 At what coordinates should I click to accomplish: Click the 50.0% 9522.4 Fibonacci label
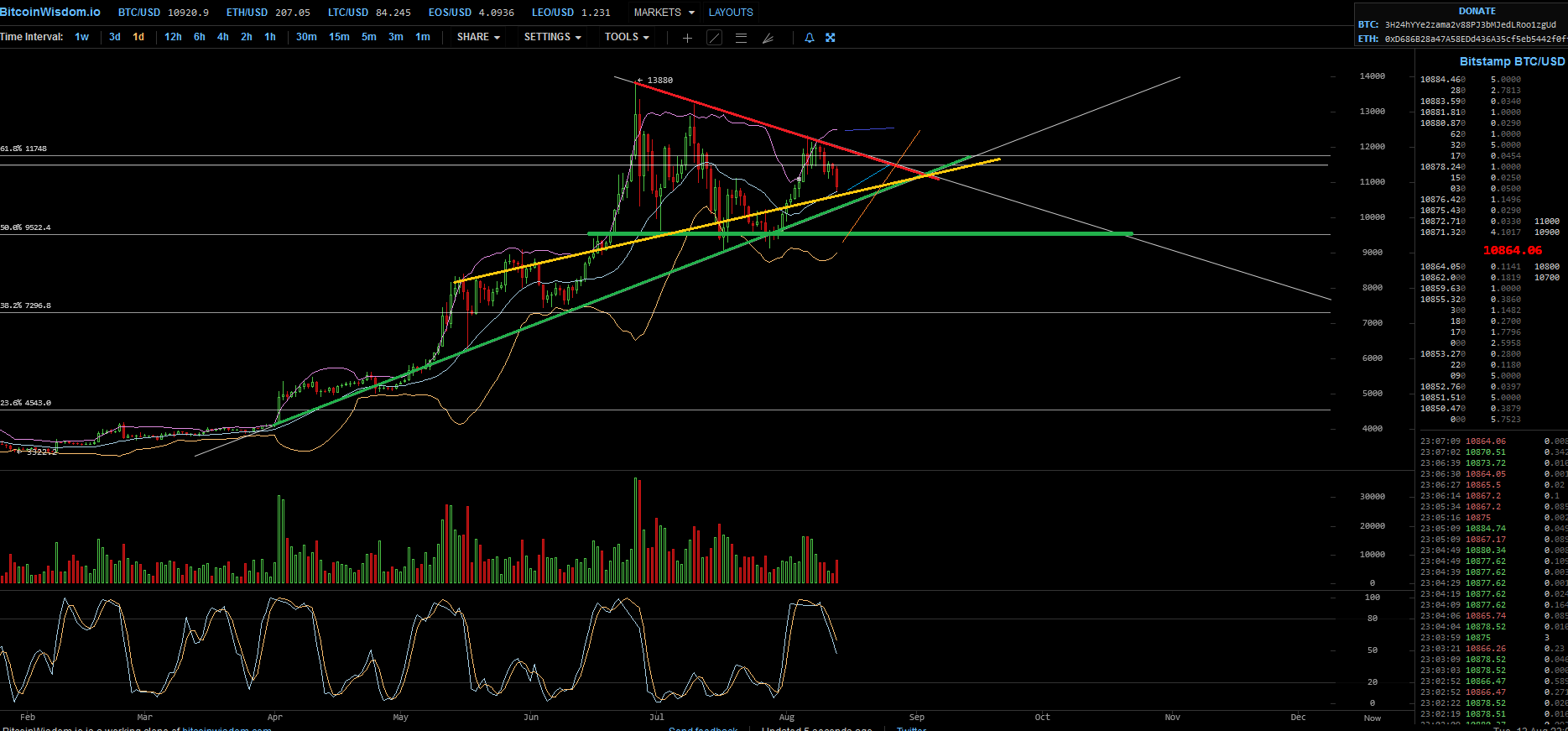(25, 227)
